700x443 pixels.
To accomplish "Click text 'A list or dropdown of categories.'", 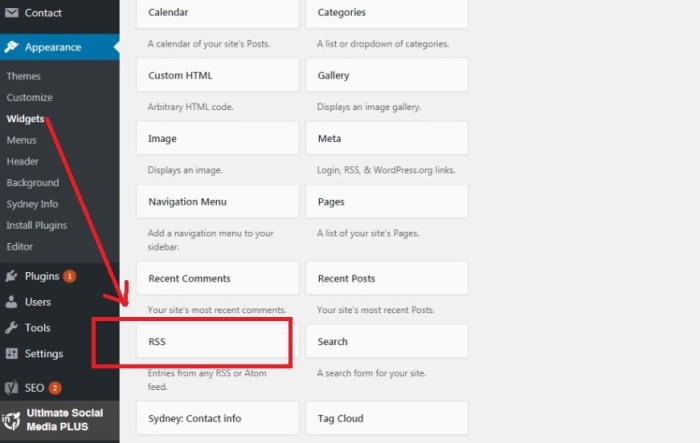I will click(x=383, y=44).
